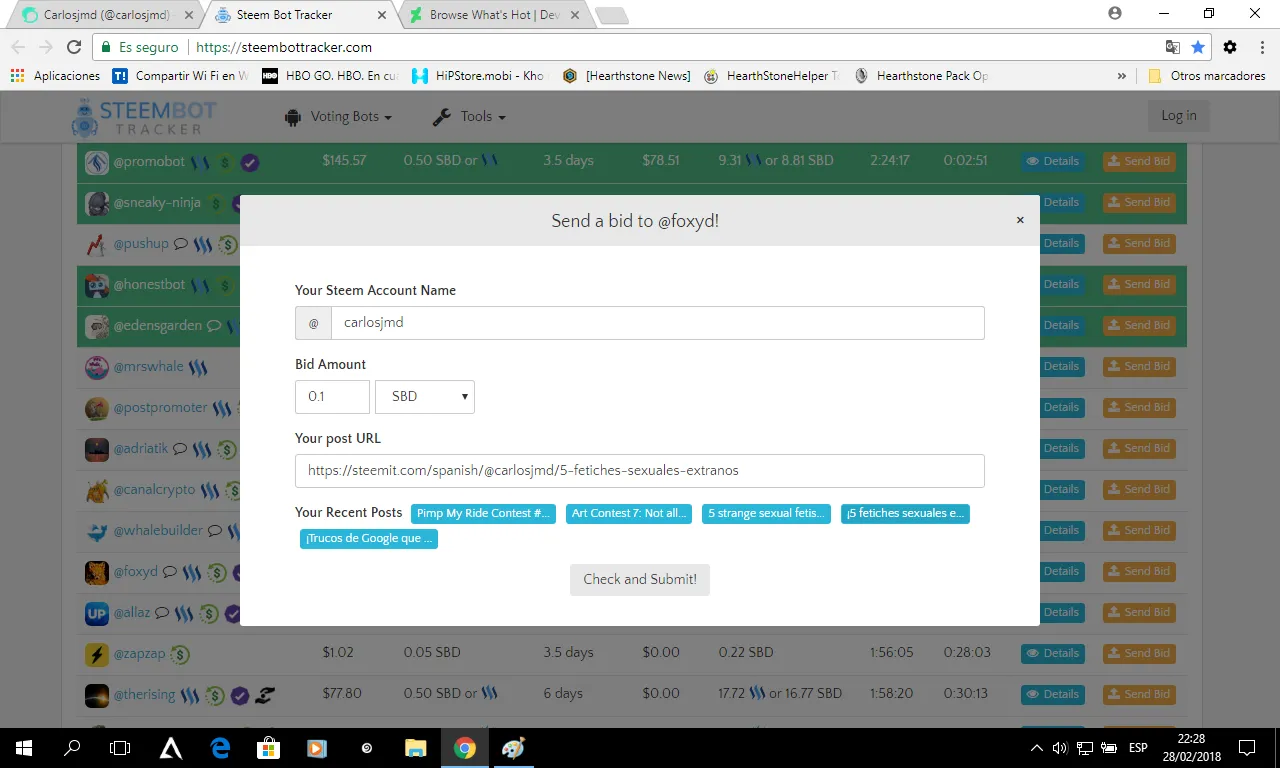Screen dimensions: 1280x768
Task: Pick recent post ¡Trucos de Google que
Action: coord(369,539)
